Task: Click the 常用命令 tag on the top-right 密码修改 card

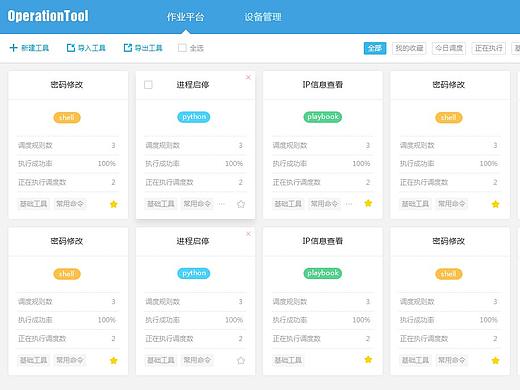Action: [x=452, y=204]
